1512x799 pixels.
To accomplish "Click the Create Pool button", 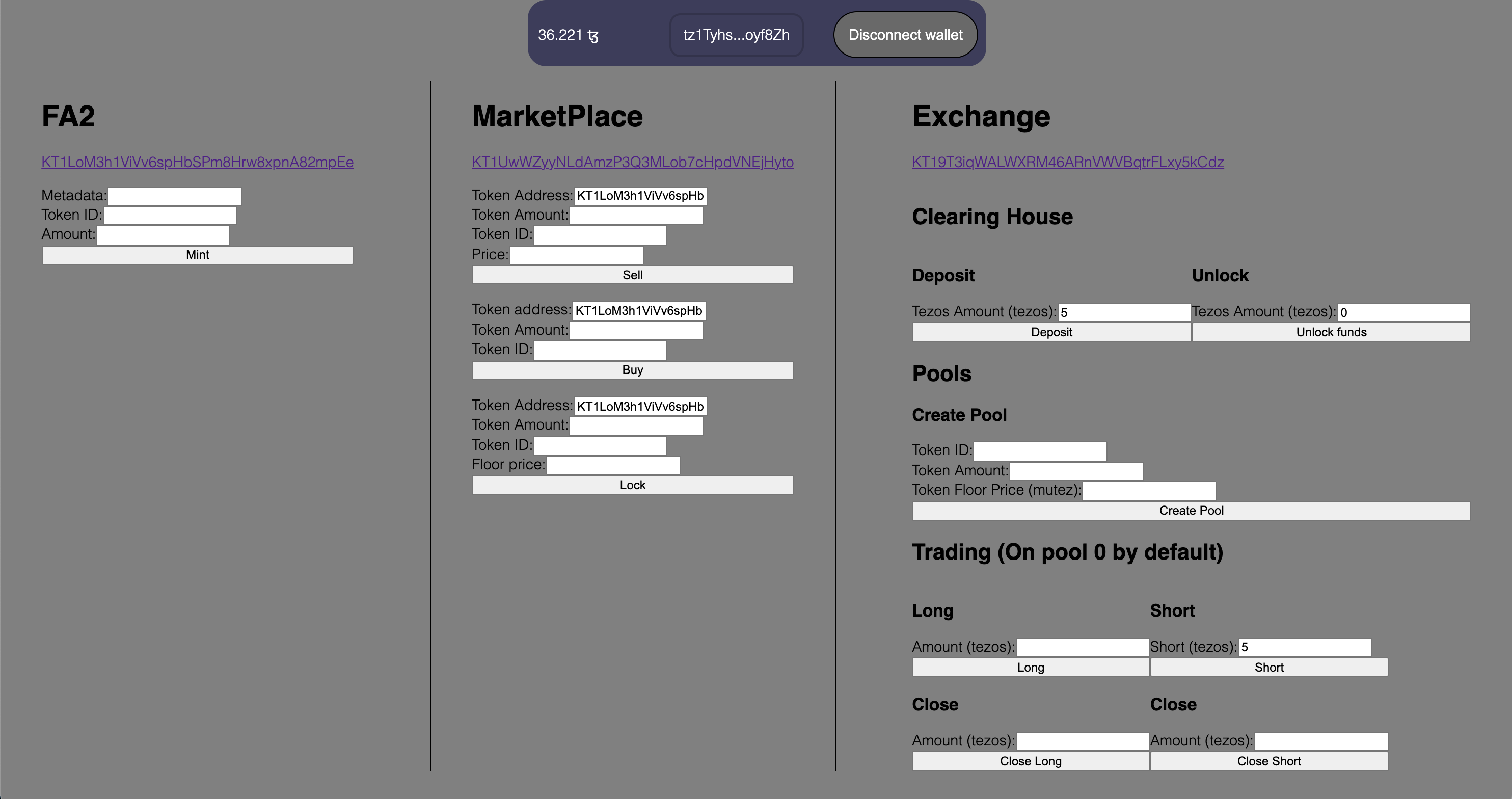I will (1191, 511).
